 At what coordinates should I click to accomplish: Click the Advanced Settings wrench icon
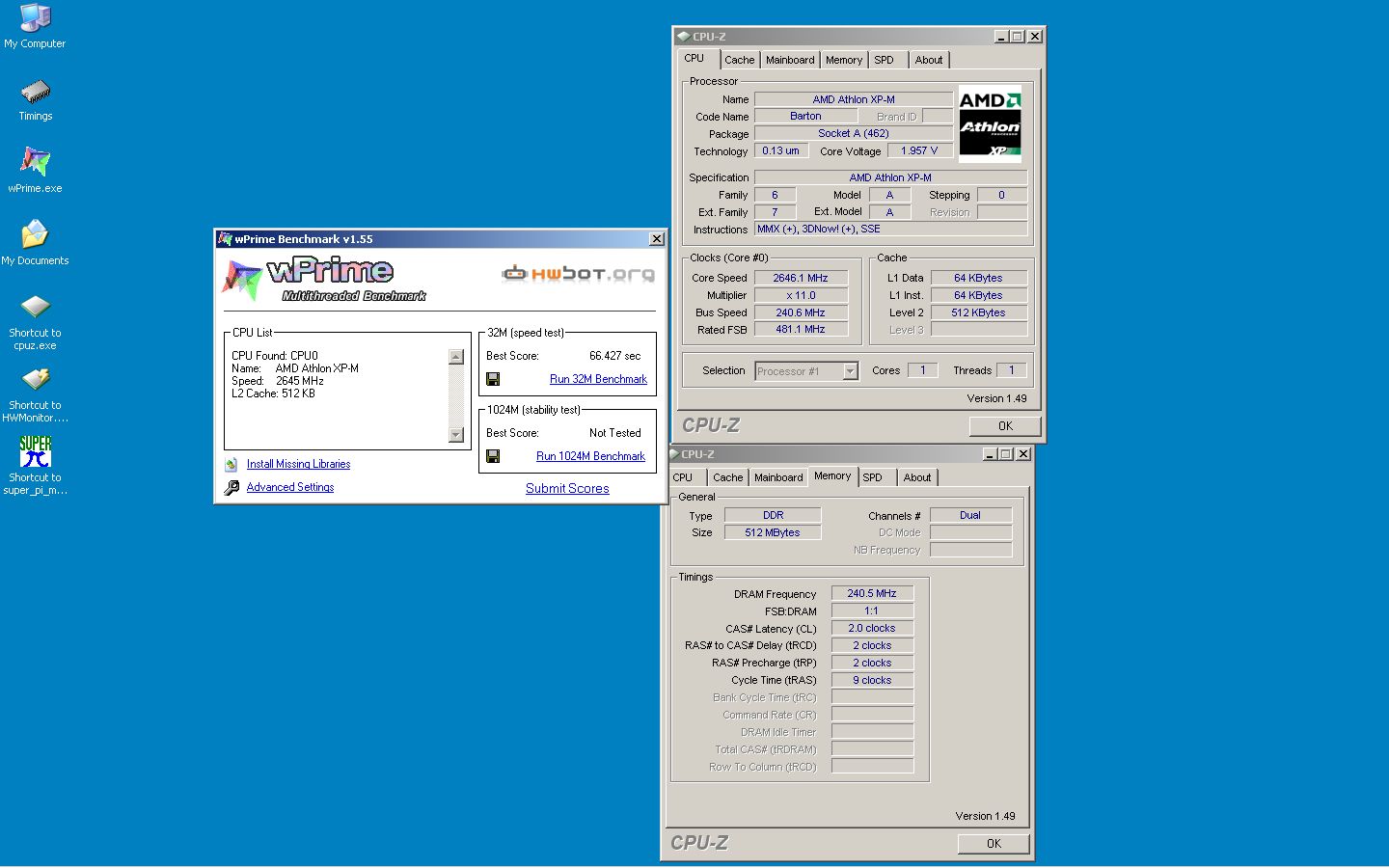[x=231, y=488]
